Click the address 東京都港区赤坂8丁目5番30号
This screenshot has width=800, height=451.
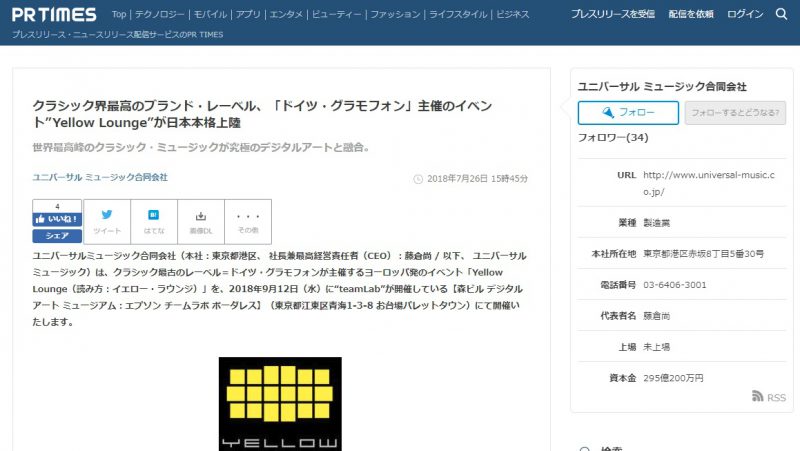pyautogui.click(x=703, y=254)
